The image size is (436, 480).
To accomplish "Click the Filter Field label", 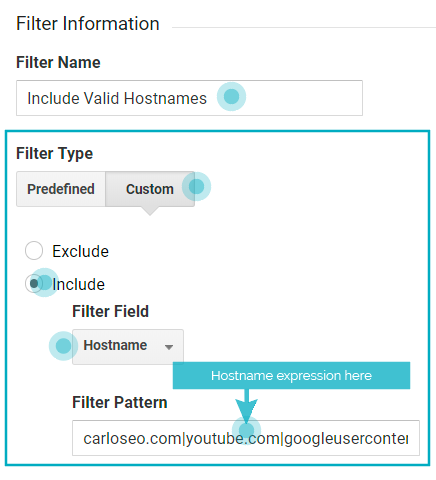I will (110, 311).
